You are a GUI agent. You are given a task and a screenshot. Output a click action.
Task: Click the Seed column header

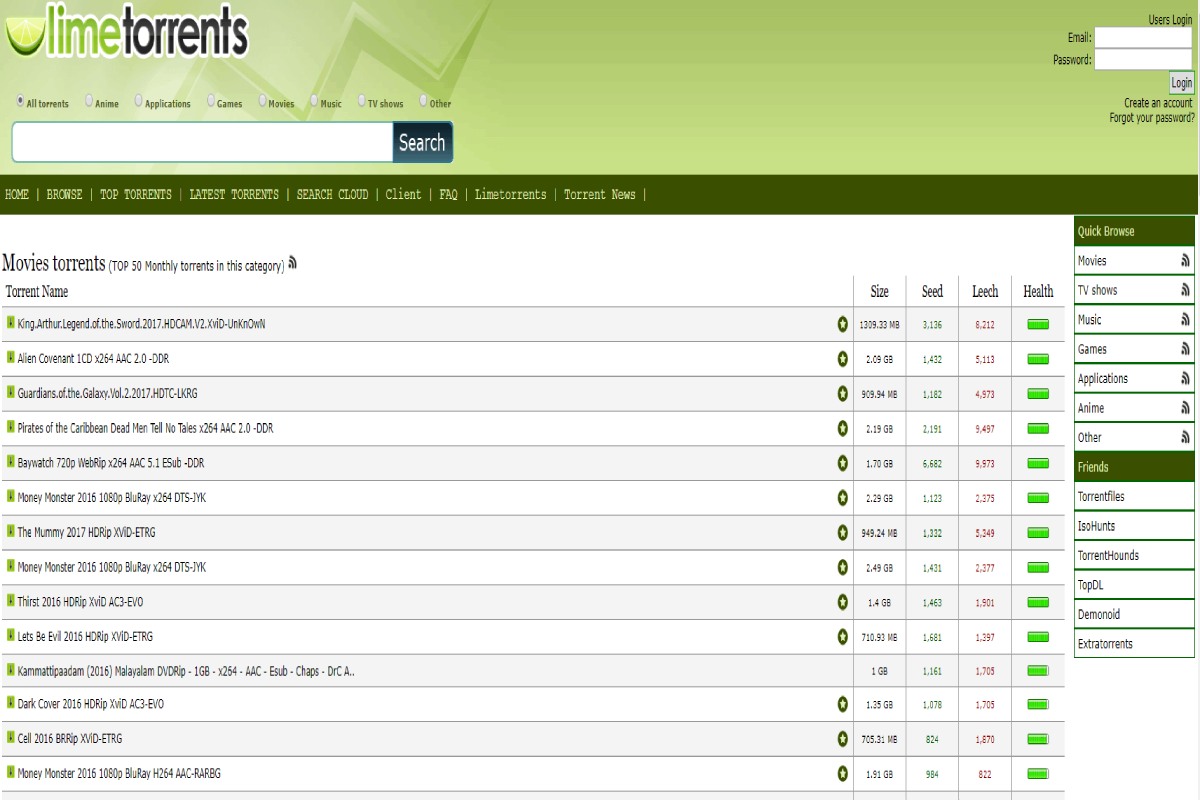pyautogui.click(x=932, y=292)
